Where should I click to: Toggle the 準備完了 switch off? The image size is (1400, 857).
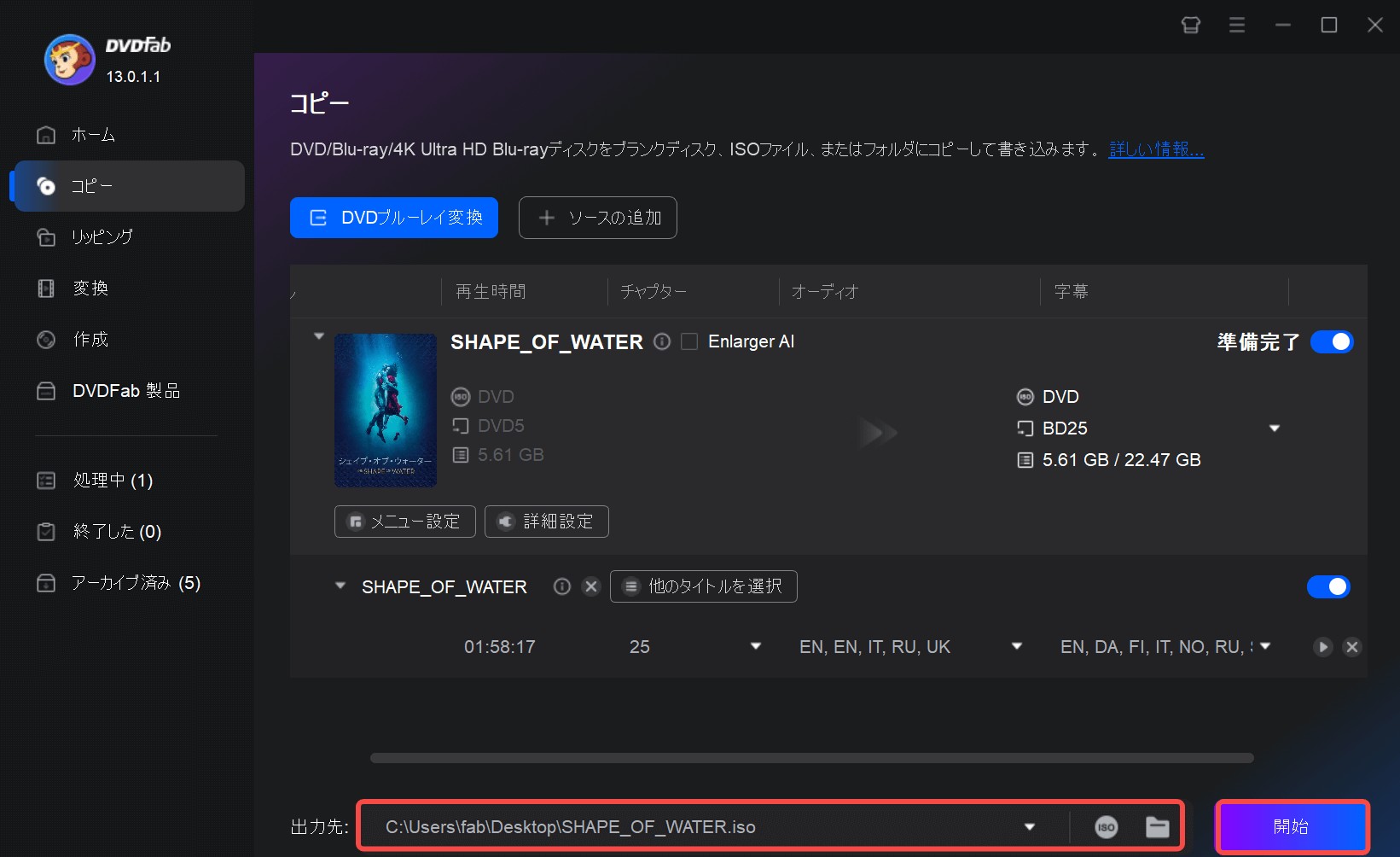[x=1332, y=341]
